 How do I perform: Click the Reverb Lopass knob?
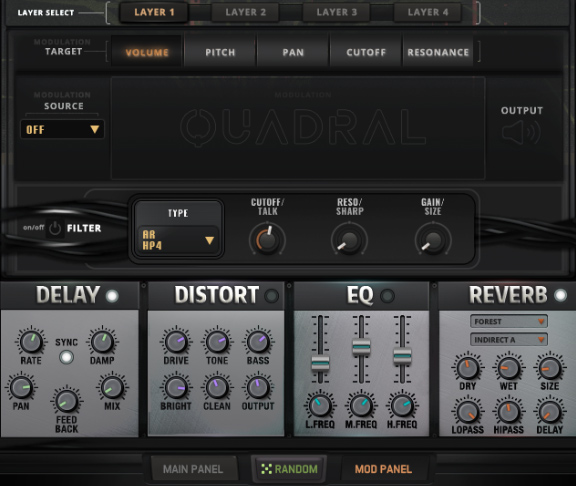pos(468,411)
